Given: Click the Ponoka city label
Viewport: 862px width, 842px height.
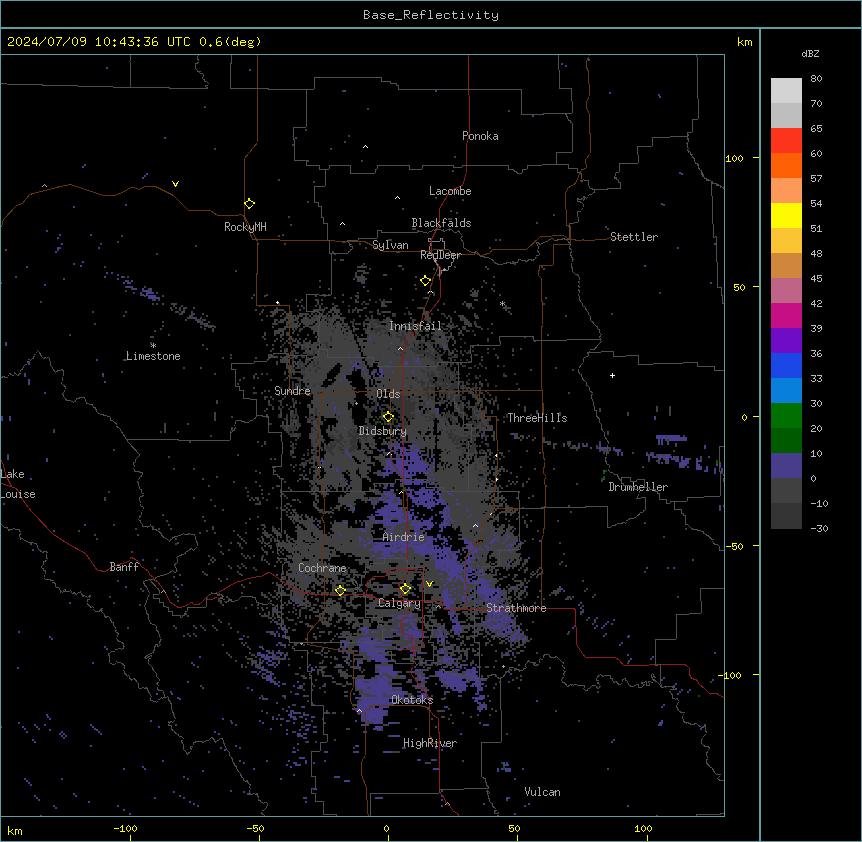Looking at the screenshot, I should pyautogui.click(x=480, y=136).
